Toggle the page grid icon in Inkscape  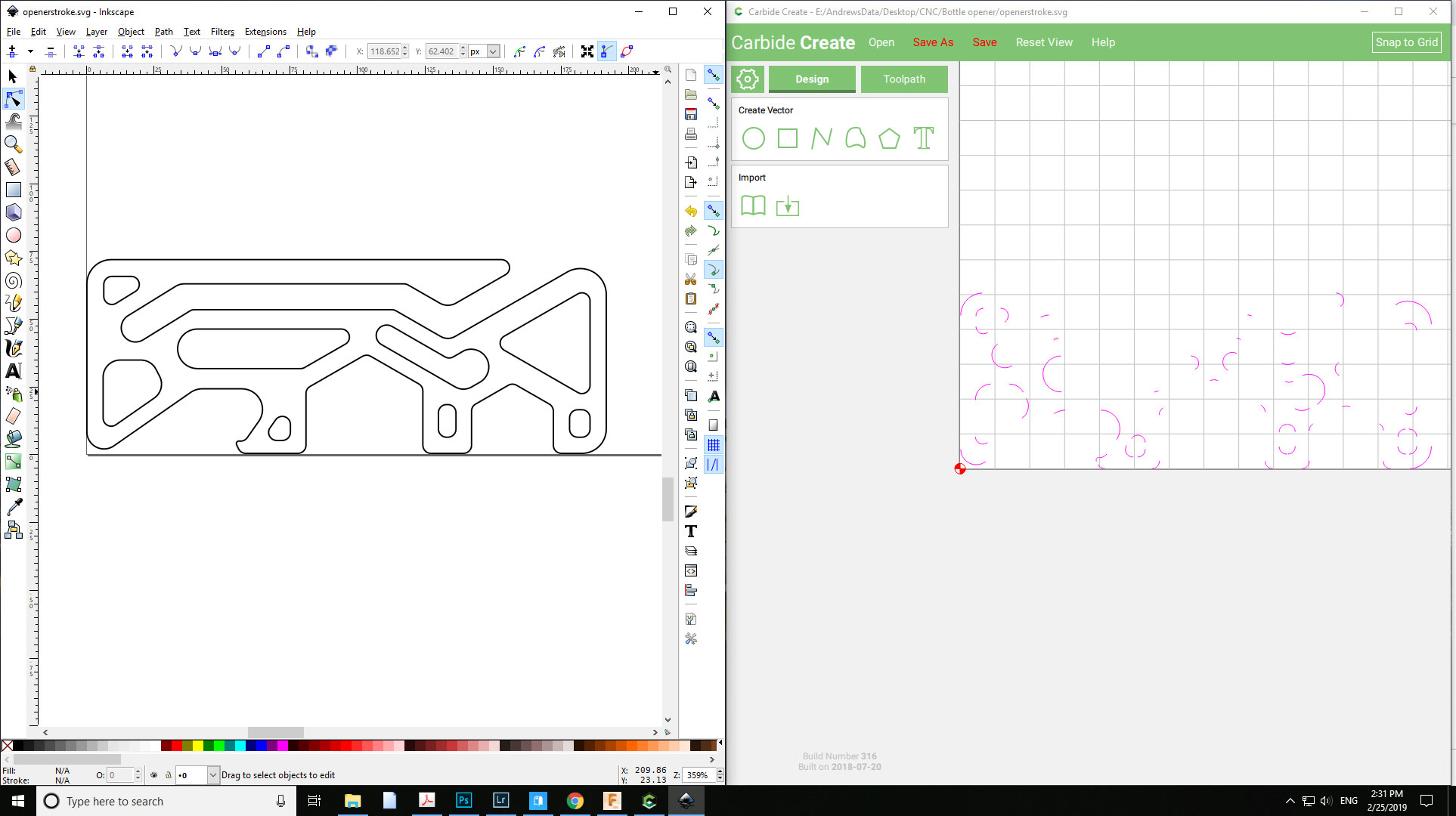tap(714, 444)
